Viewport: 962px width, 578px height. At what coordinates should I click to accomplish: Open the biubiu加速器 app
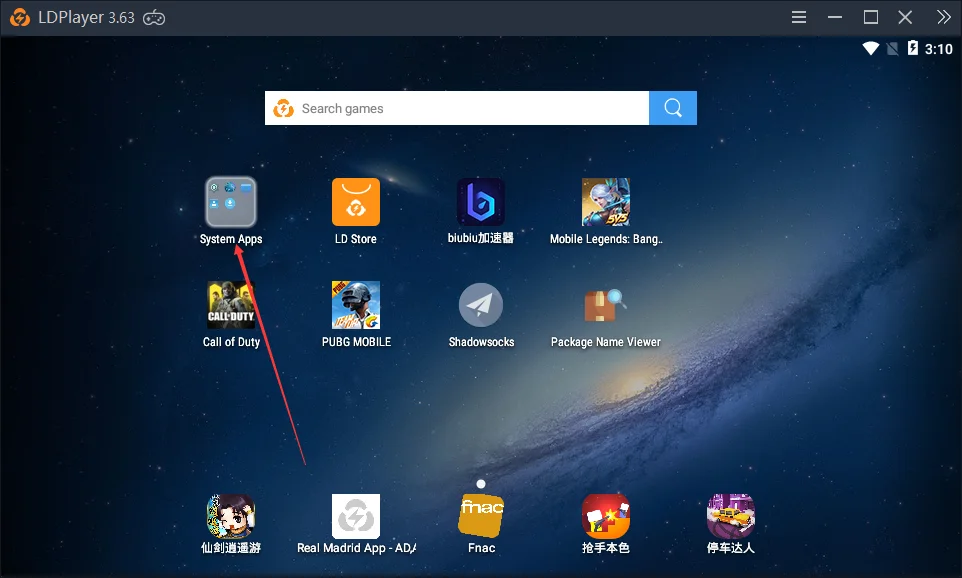[480, 202]
